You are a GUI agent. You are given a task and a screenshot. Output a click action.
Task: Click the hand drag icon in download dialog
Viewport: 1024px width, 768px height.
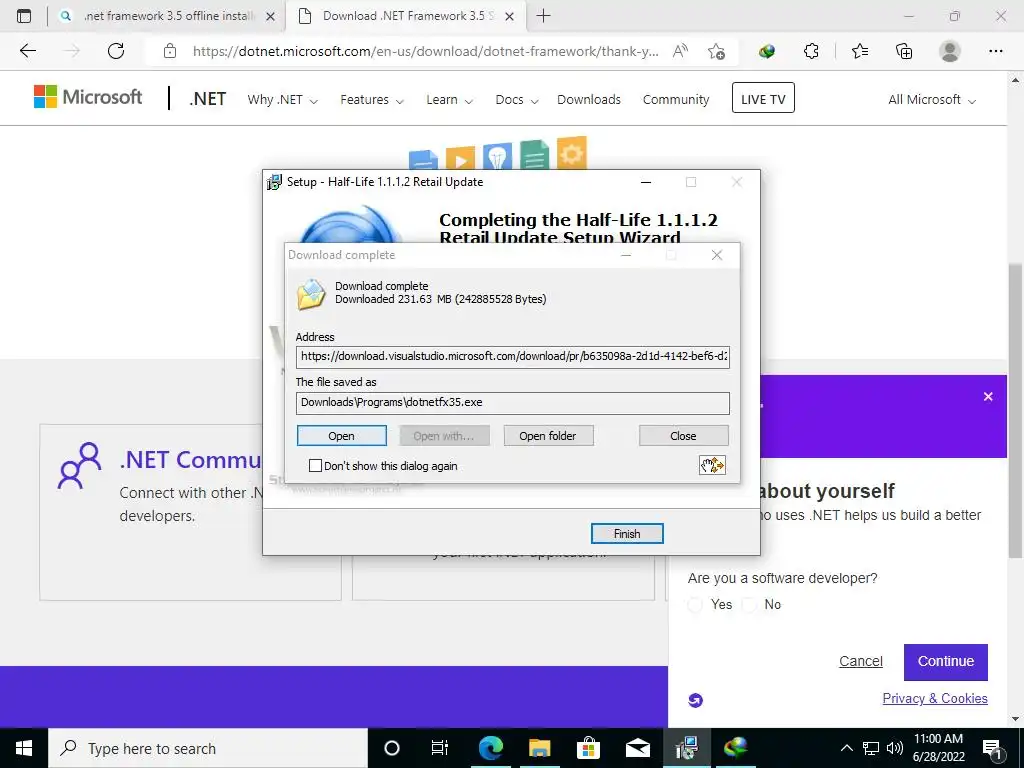point(712,465)
